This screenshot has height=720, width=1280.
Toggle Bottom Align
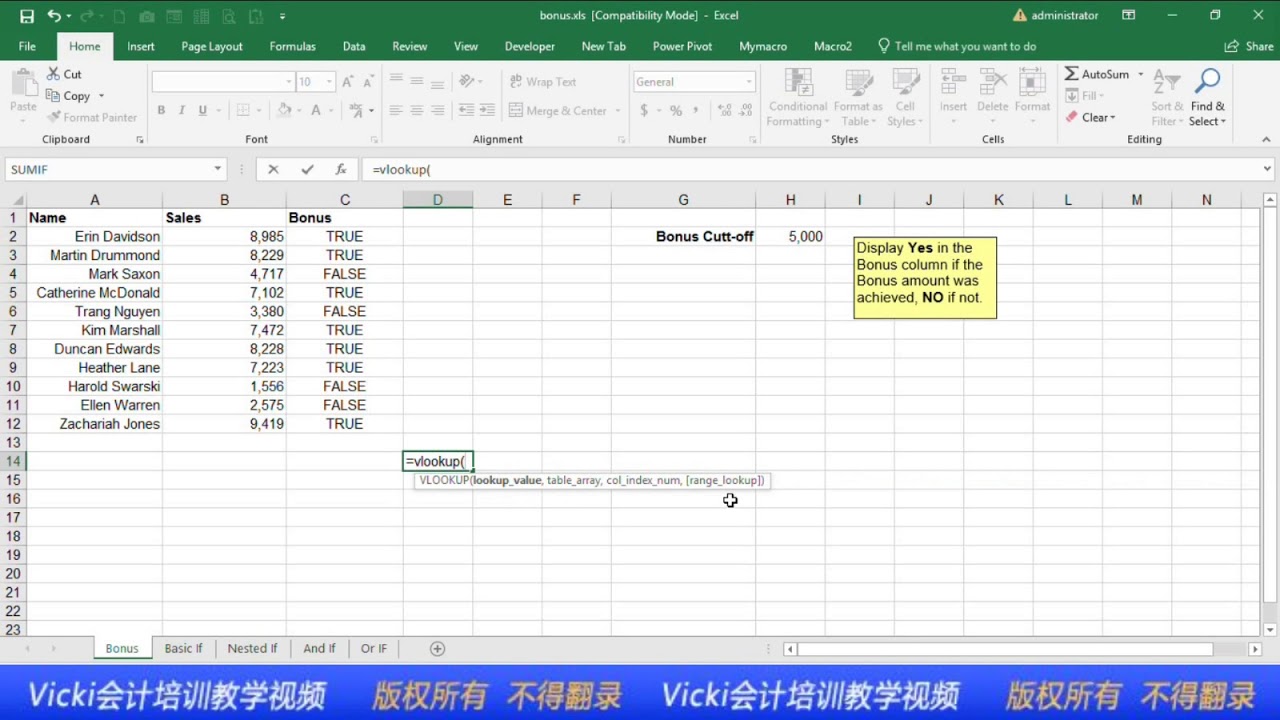[x=438, y=82]
